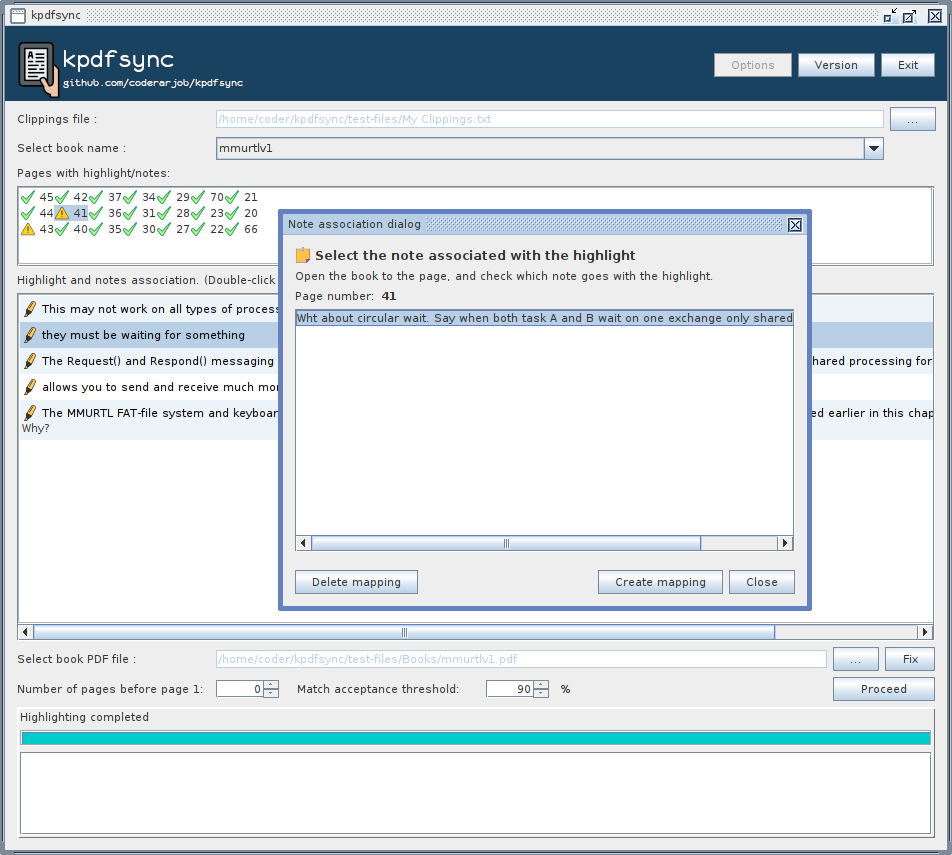Select highlight 'they must be waiting for something'
The width and height of the screenshot is (952, 855).
tap(143, 335)
